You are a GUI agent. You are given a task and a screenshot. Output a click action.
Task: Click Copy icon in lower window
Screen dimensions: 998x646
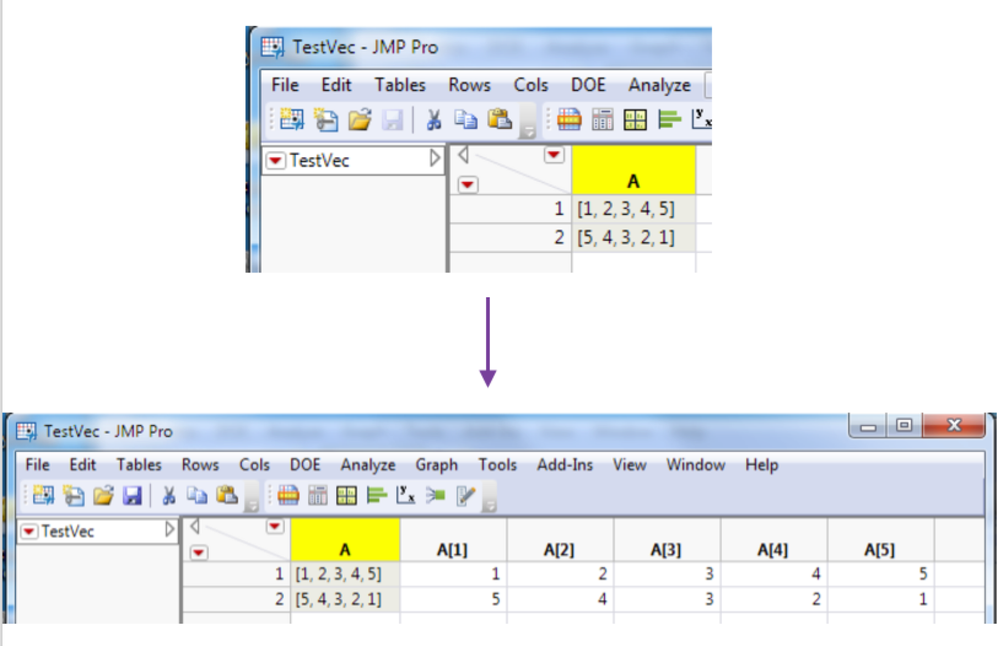tap(197, 495)
